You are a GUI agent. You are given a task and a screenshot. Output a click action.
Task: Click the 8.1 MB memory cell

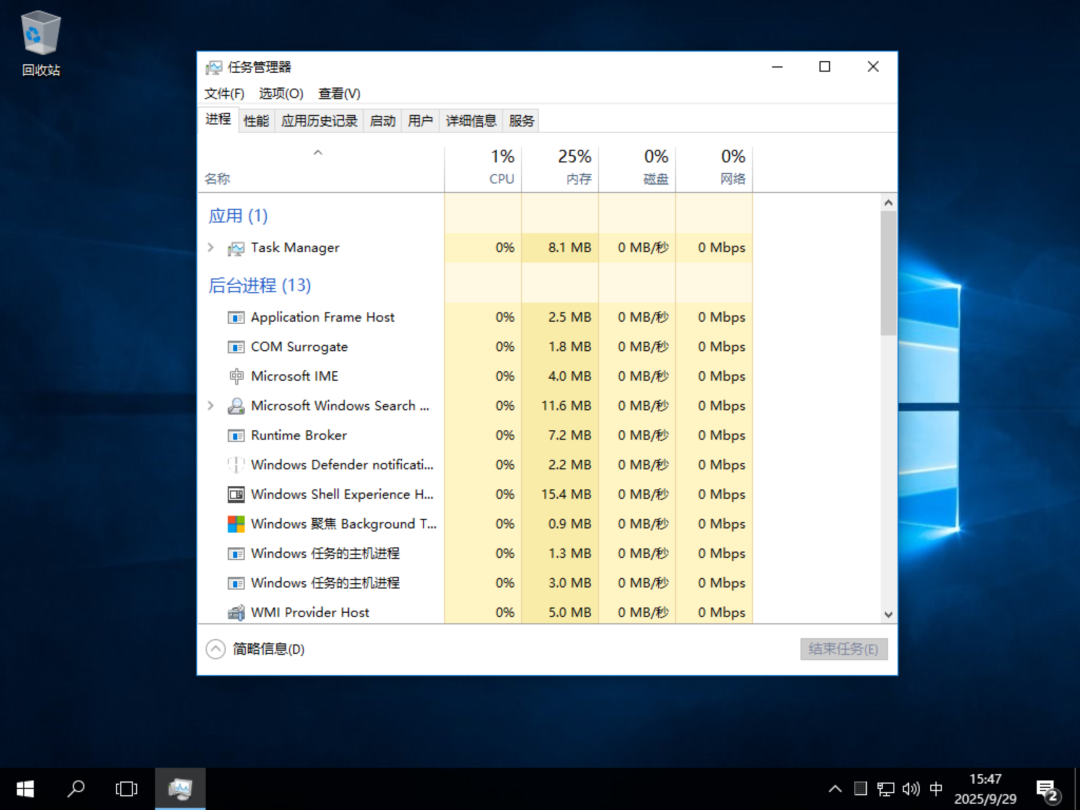[x=561, y=248]
